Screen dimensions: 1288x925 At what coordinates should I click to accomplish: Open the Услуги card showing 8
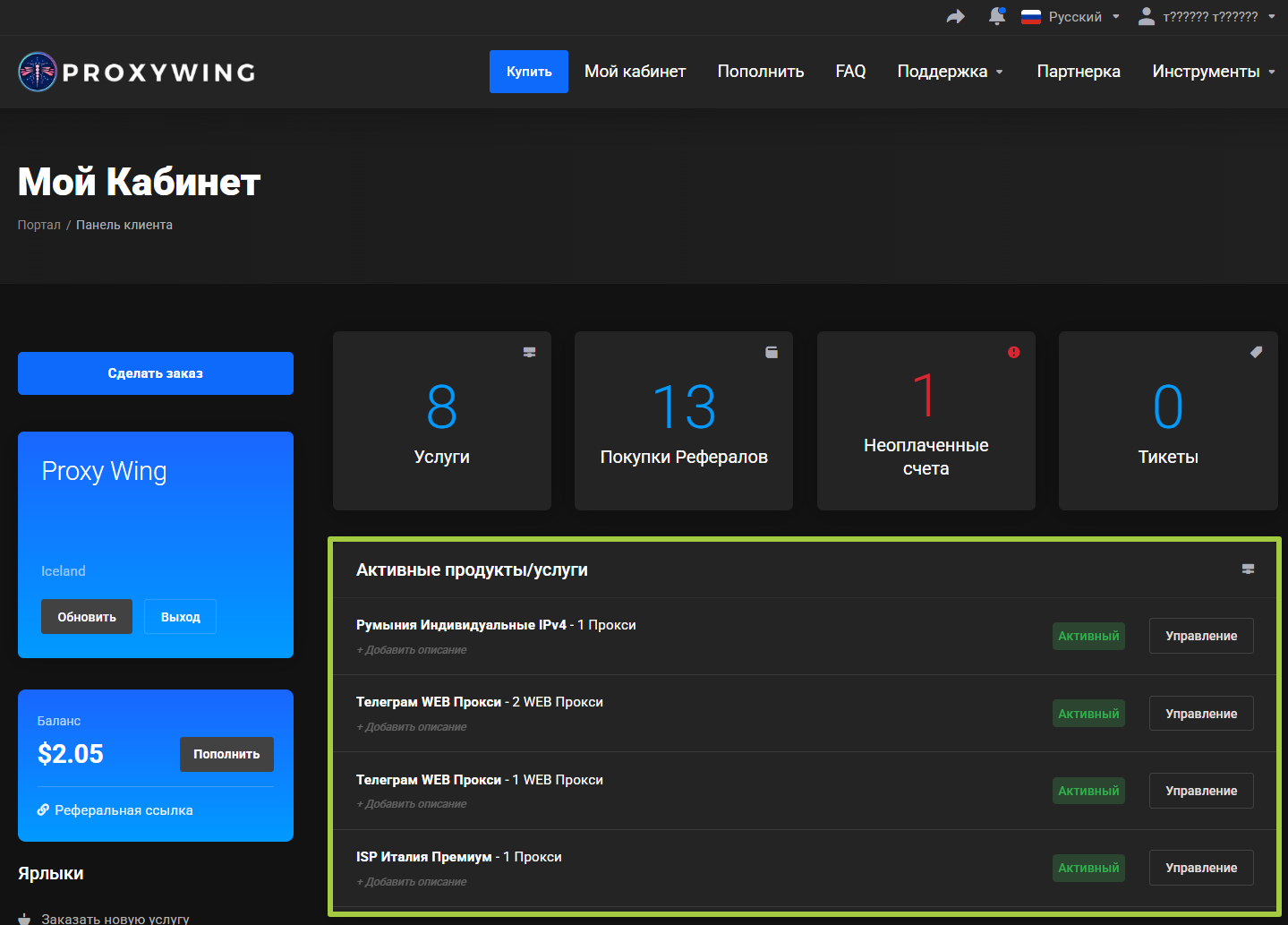(x=442, y=421)
